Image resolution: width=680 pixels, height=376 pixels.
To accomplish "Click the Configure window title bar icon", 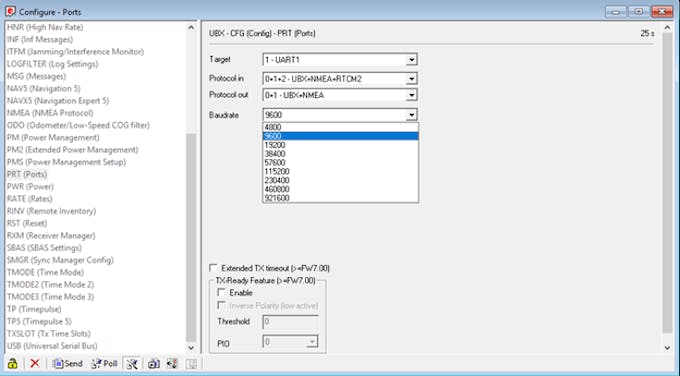I will 10,11.
